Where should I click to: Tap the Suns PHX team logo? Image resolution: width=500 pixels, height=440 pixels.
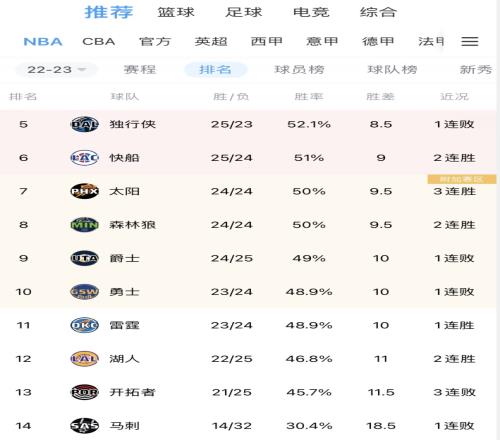(85, 191)
